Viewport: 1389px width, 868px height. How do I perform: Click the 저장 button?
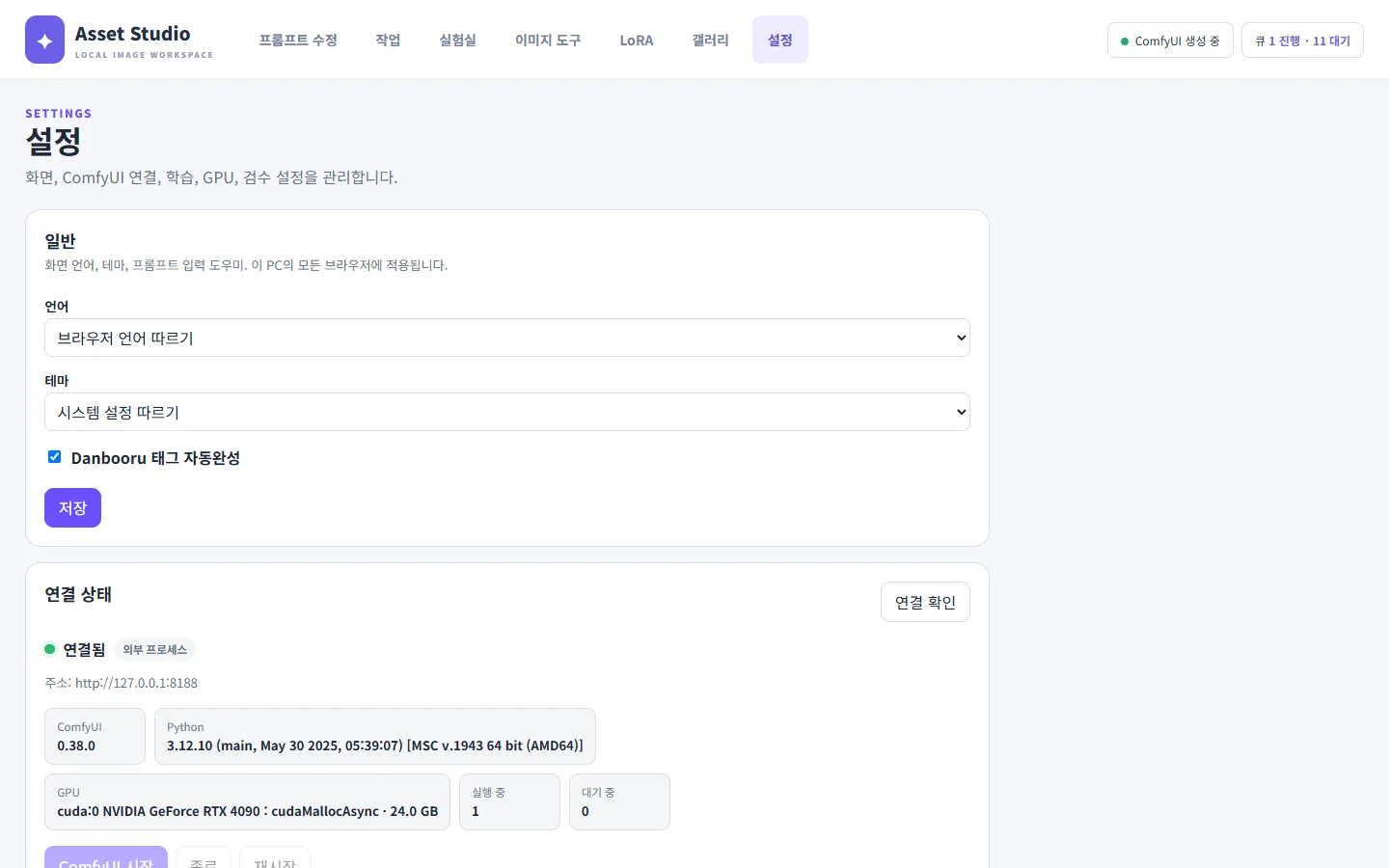click(x=72, y=507)
